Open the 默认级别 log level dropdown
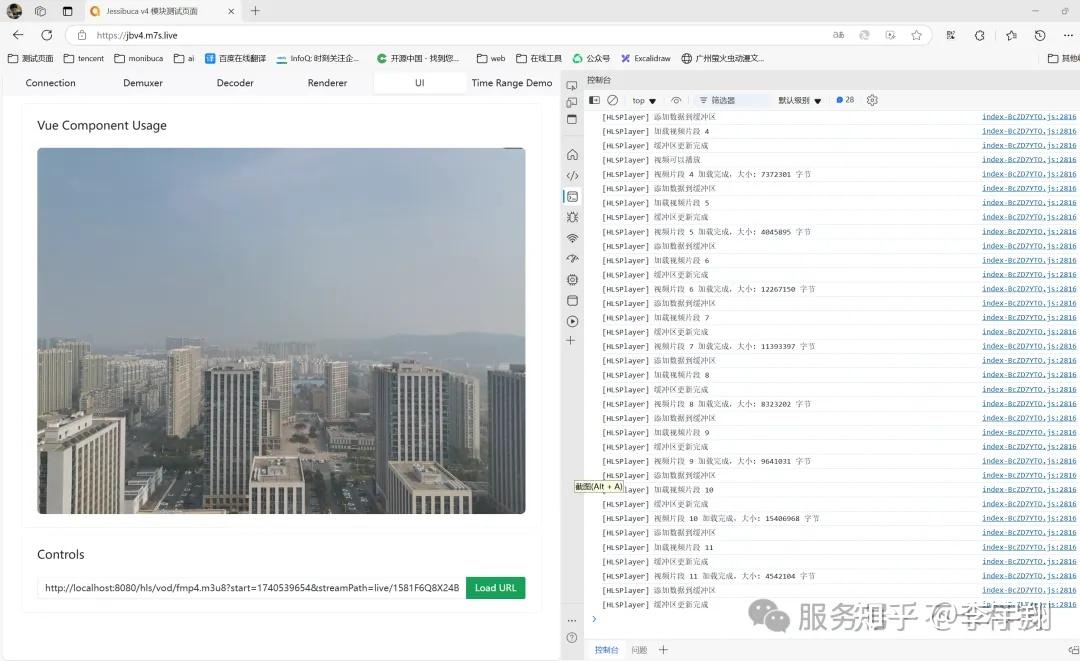This screenshot has height=661, width=1080. coord(799,100)
